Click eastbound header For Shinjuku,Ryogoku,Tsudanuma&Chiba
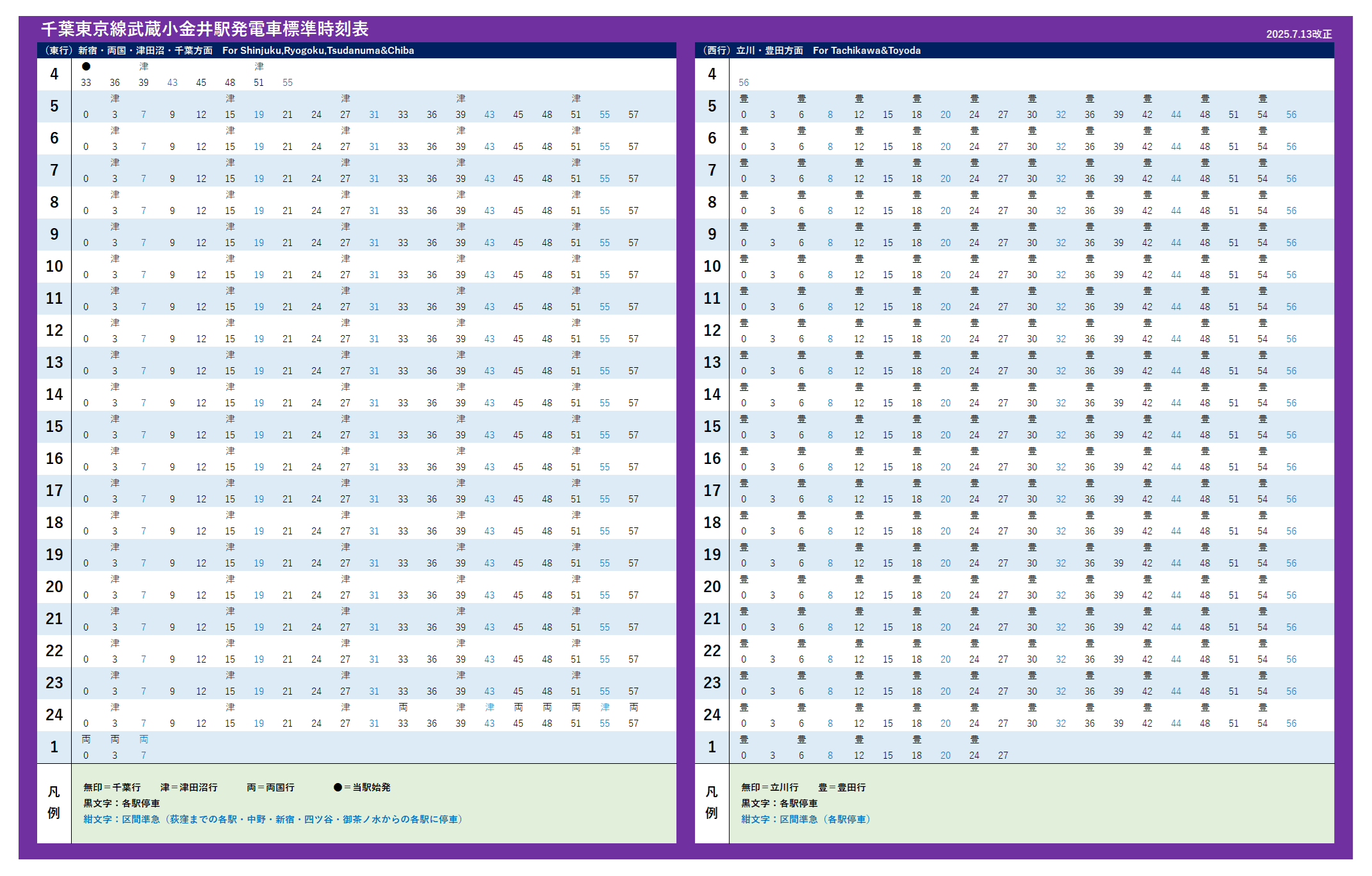Viewport: 1372px width, 876px height. [x=318, y=51]
